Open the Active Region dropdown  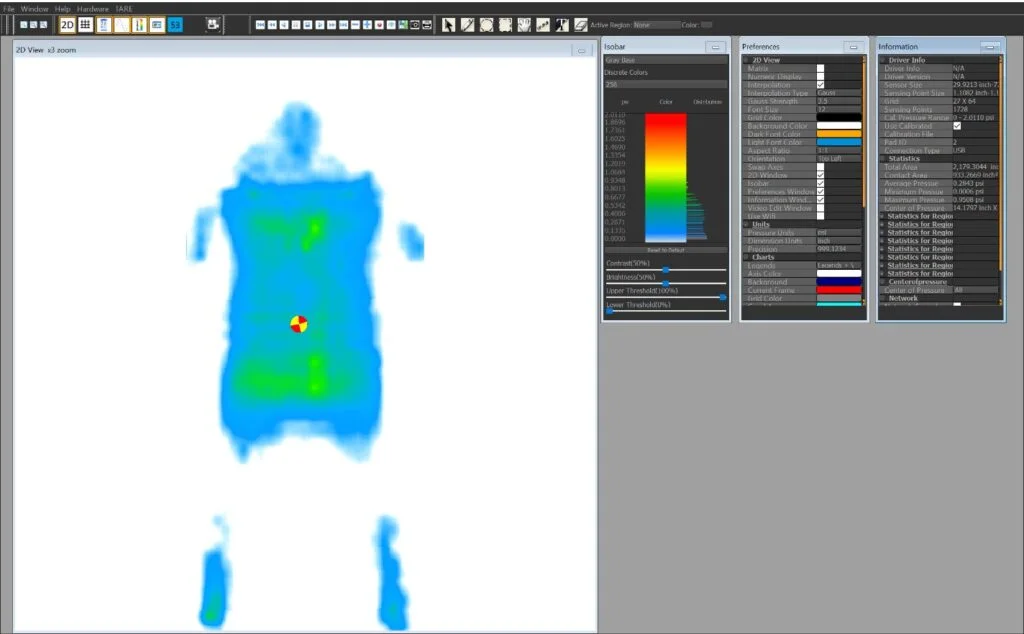[656, 24]
